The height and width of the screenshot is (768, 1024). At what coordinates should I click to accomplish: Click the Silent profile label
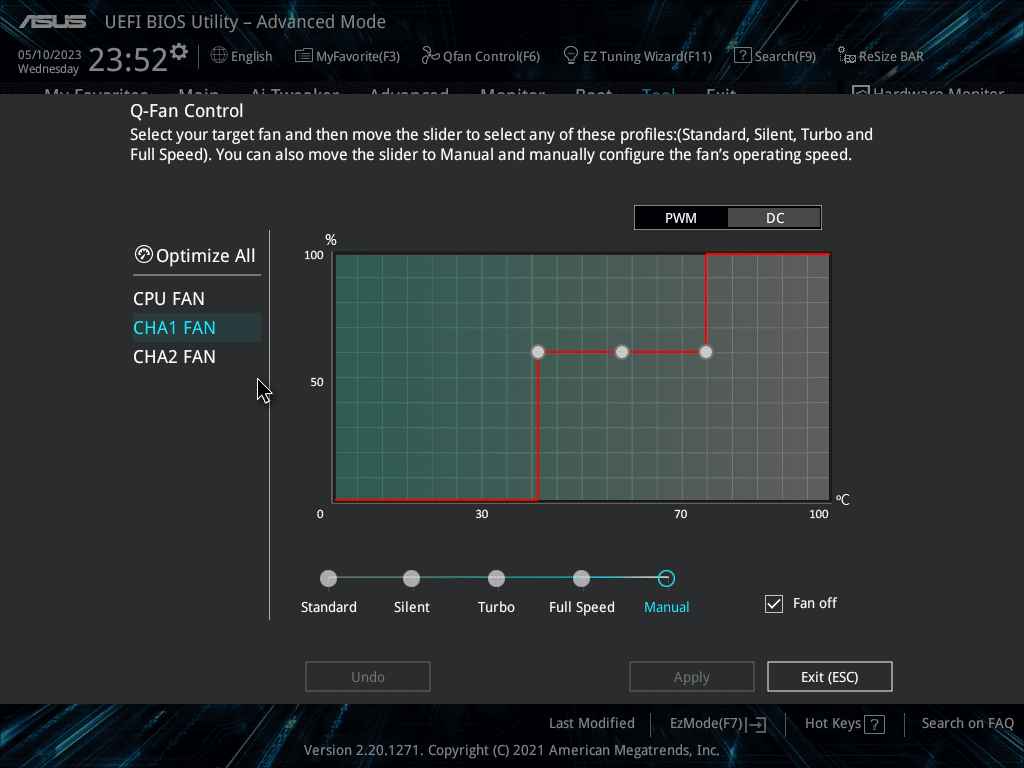click(411, 607)
